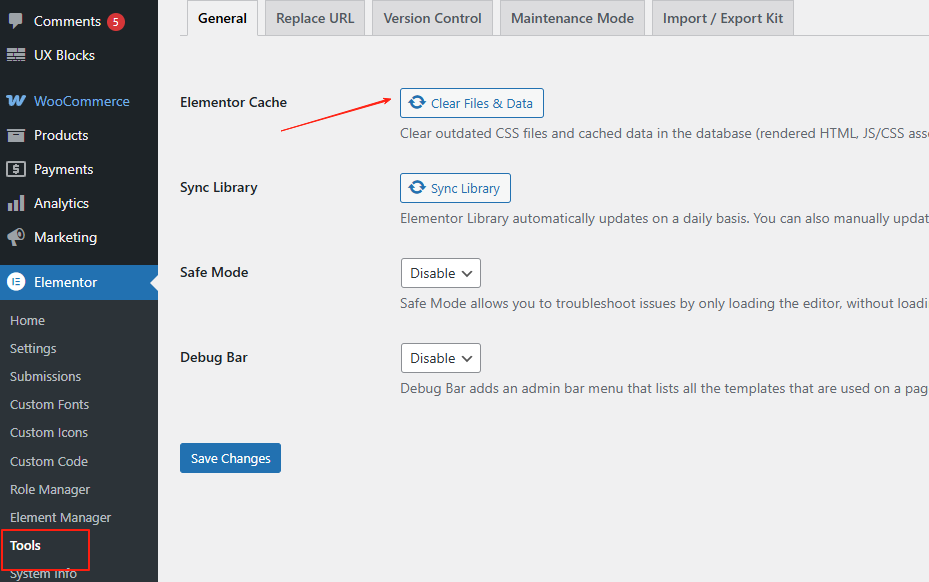
Task: Open the Role Manager submenu item
Action: click(50, 489)
